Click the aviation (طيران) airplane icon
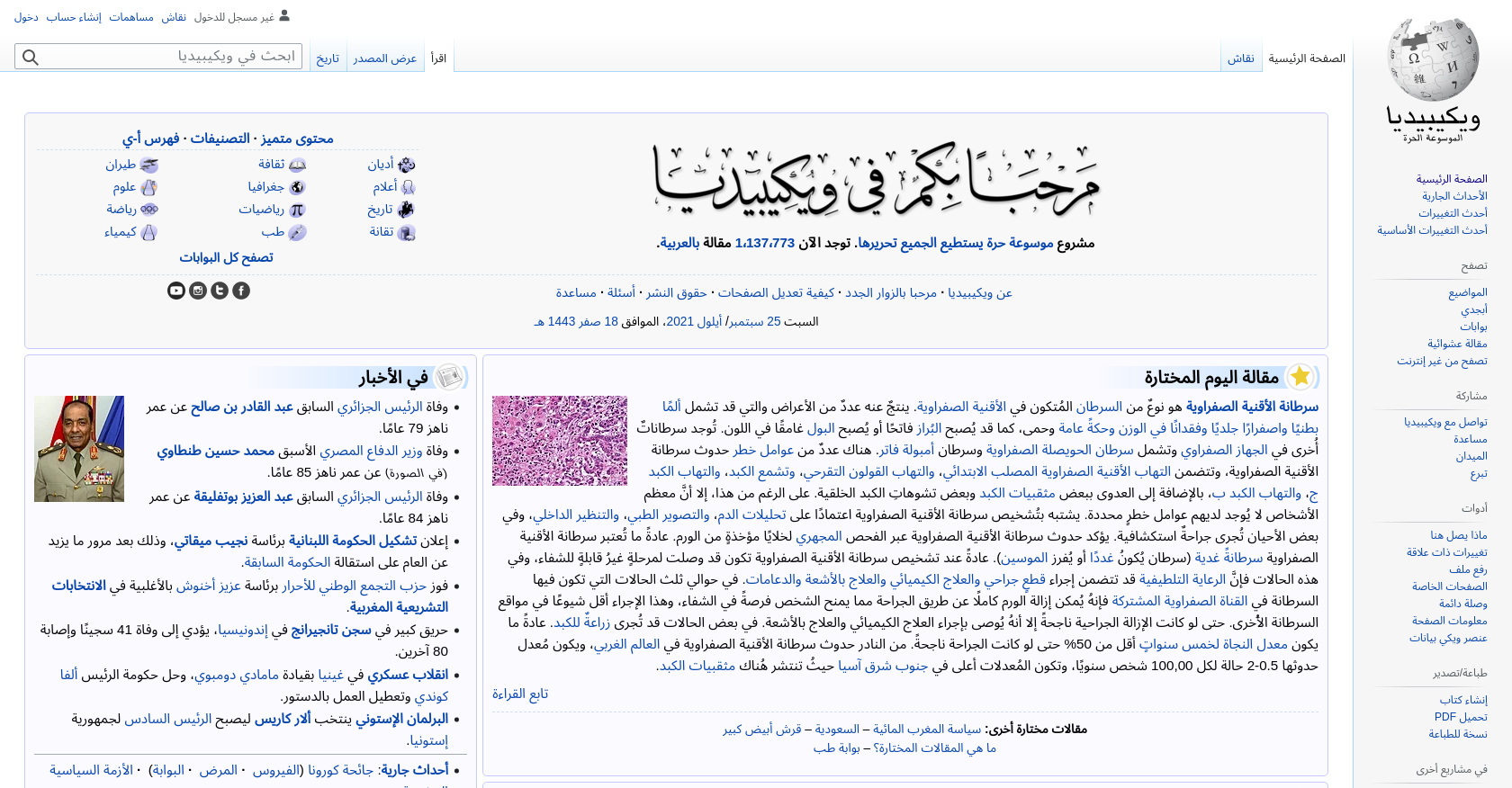Viewport: 1512px width, 788px height. tap(148, 166)
